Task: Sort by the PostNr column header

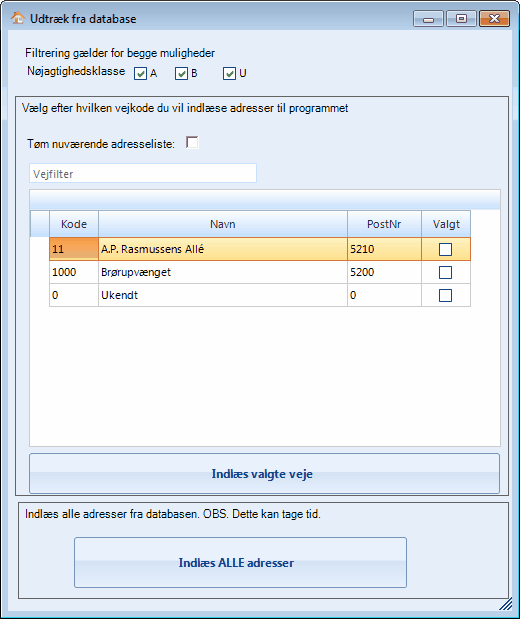Action: point(384,224)
